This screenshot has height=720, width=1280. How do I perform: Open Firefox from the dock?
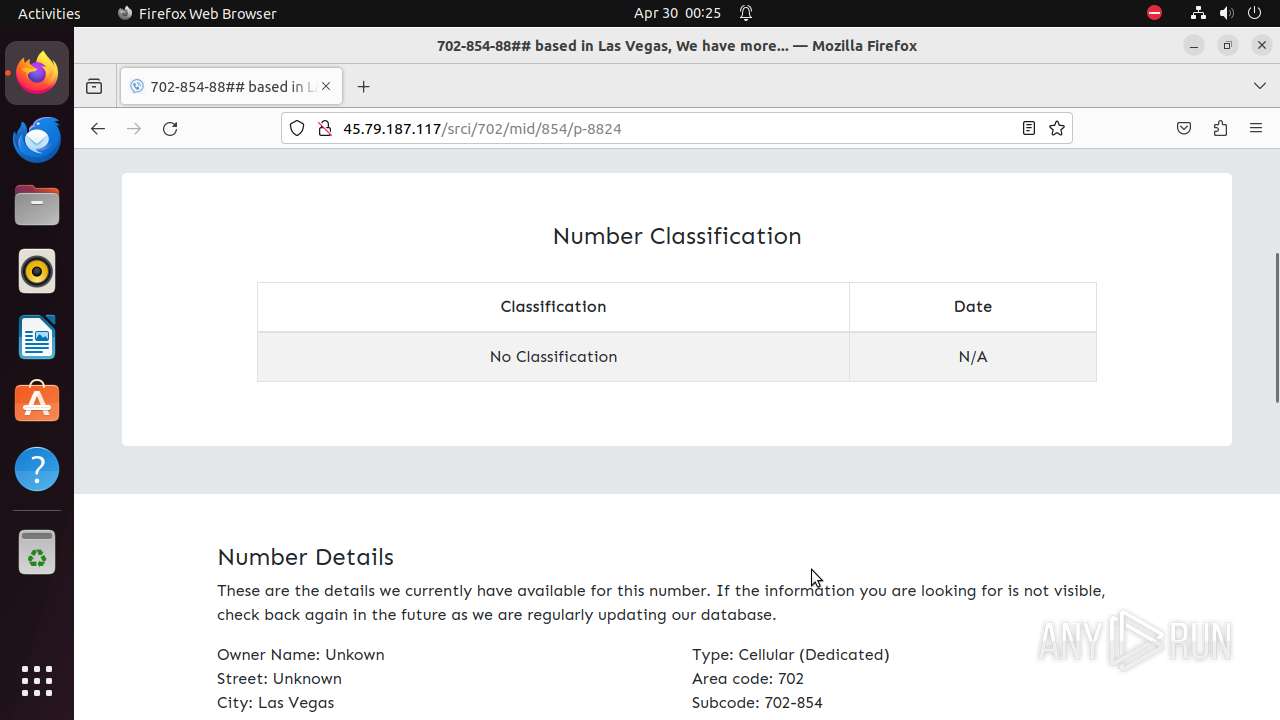37,73
